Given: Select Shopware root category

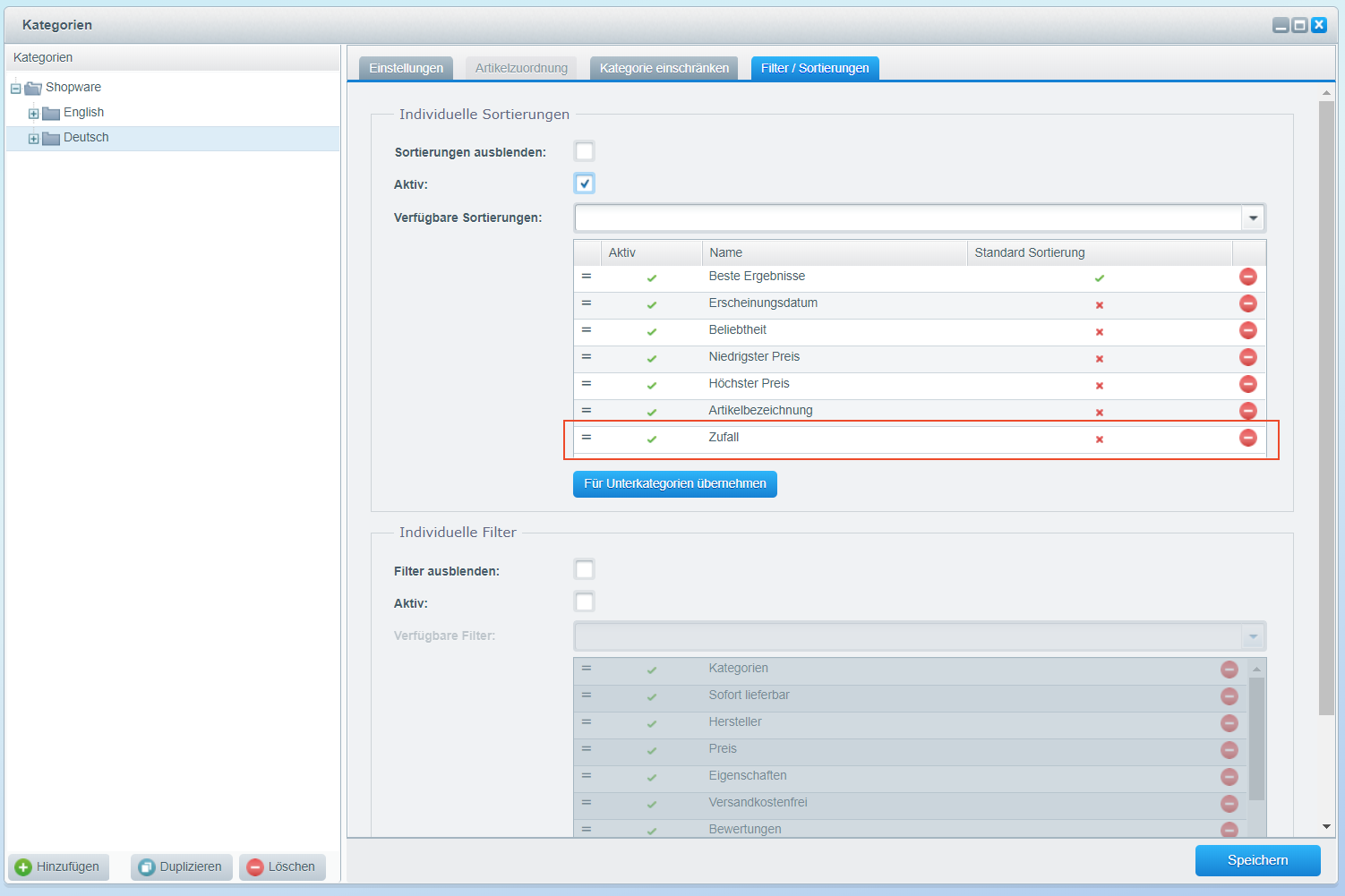Looking at the screenshot, I should pyautogui.click(x=73, y=87).
